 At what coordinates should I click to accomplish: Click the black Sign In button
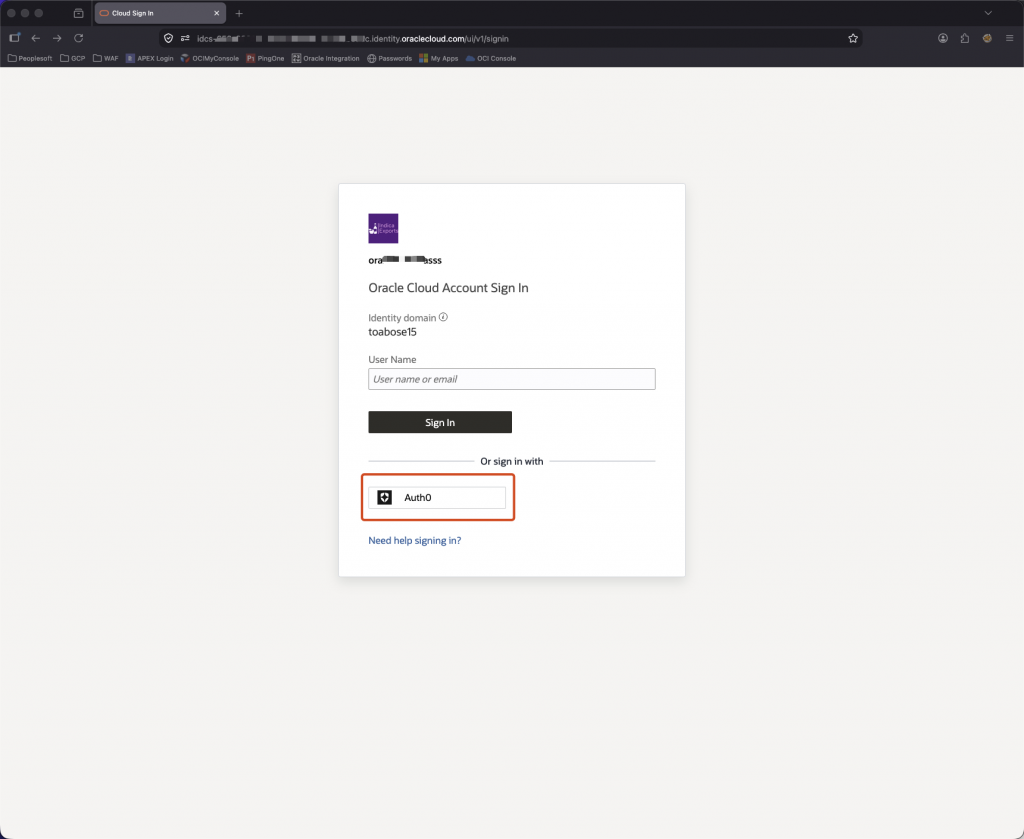(x=440, y=422)
